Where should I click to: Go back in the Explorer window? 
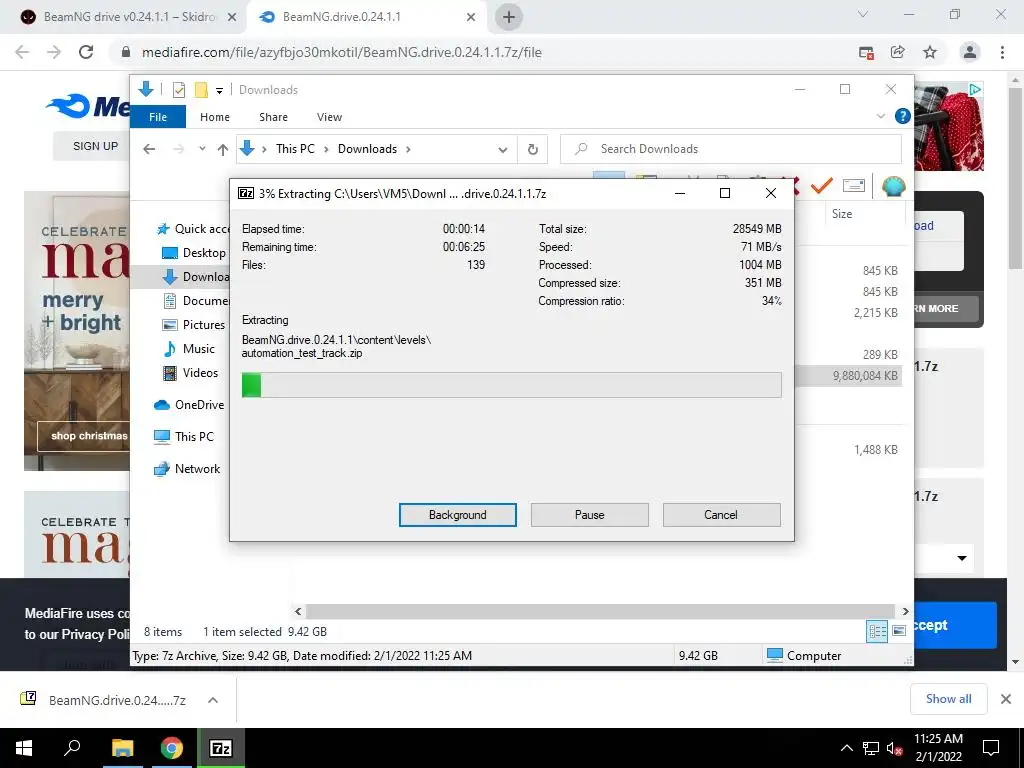point(149,149)
